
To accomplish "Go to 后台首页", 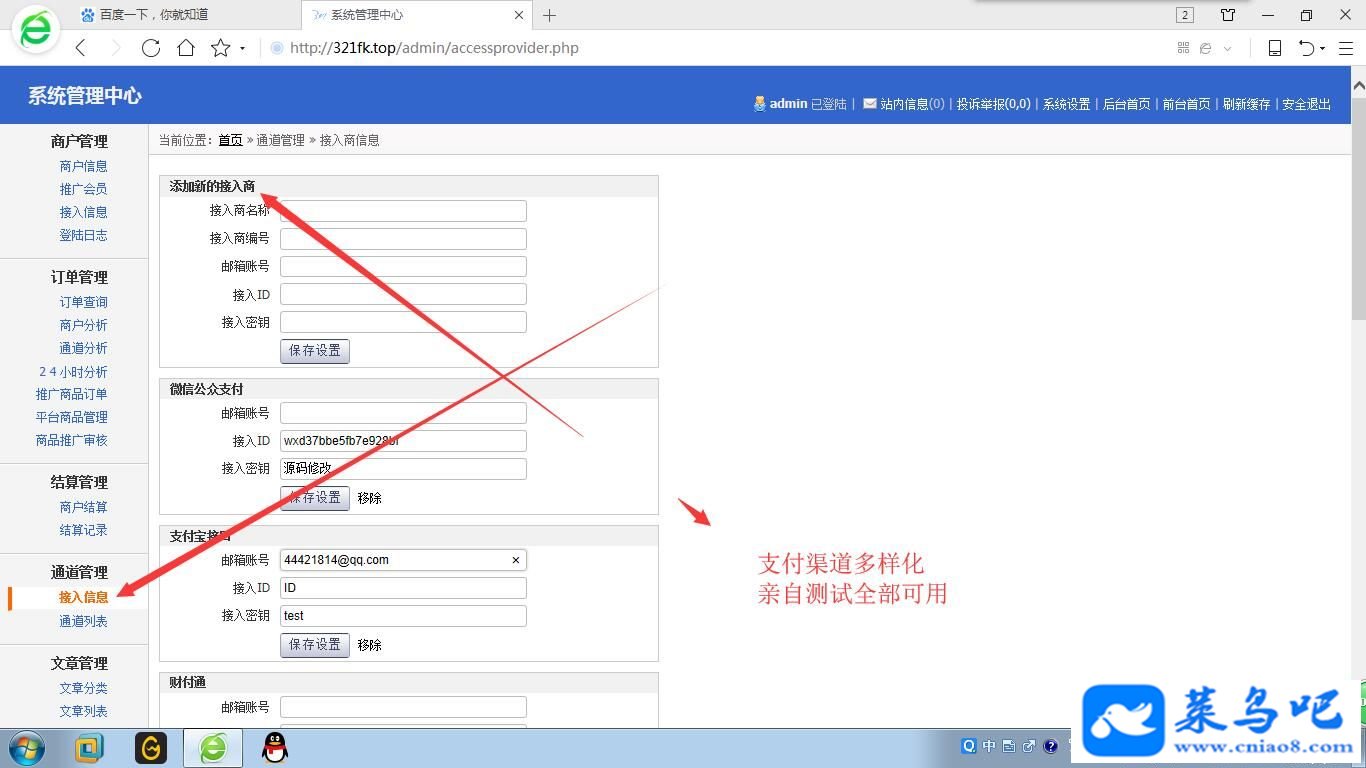I will (x=1126, y=104).
